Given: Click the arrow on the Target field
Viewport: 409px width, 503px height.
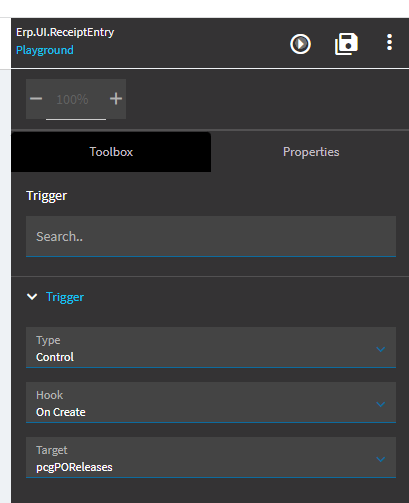Looking at the screenshot, I should click(x=381, y=459).
